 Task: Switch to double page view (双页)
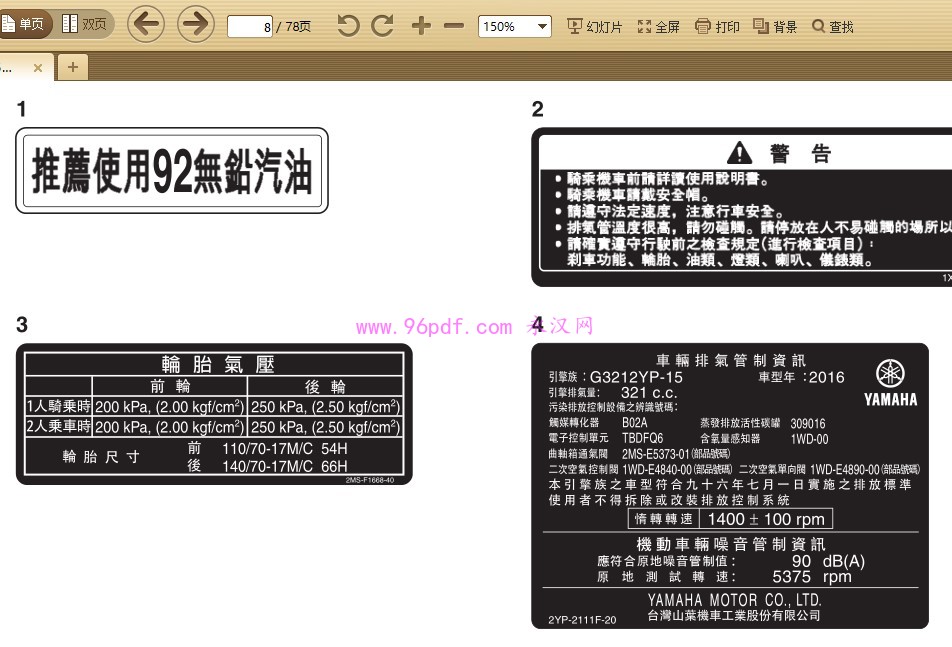click(85, 25)
